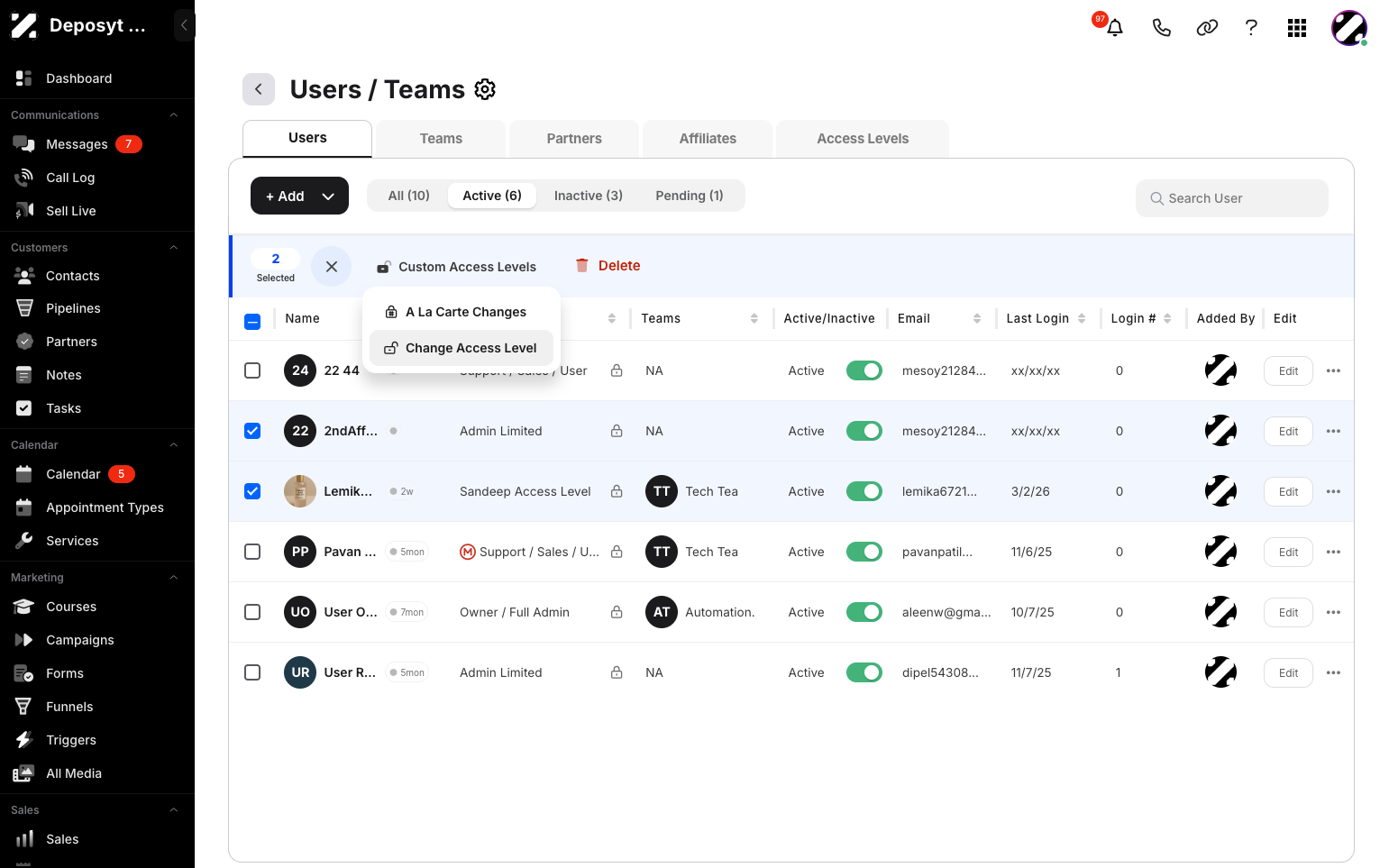
Task: Go back with the arrow beside Users / Teams
Action: [259, 89]
